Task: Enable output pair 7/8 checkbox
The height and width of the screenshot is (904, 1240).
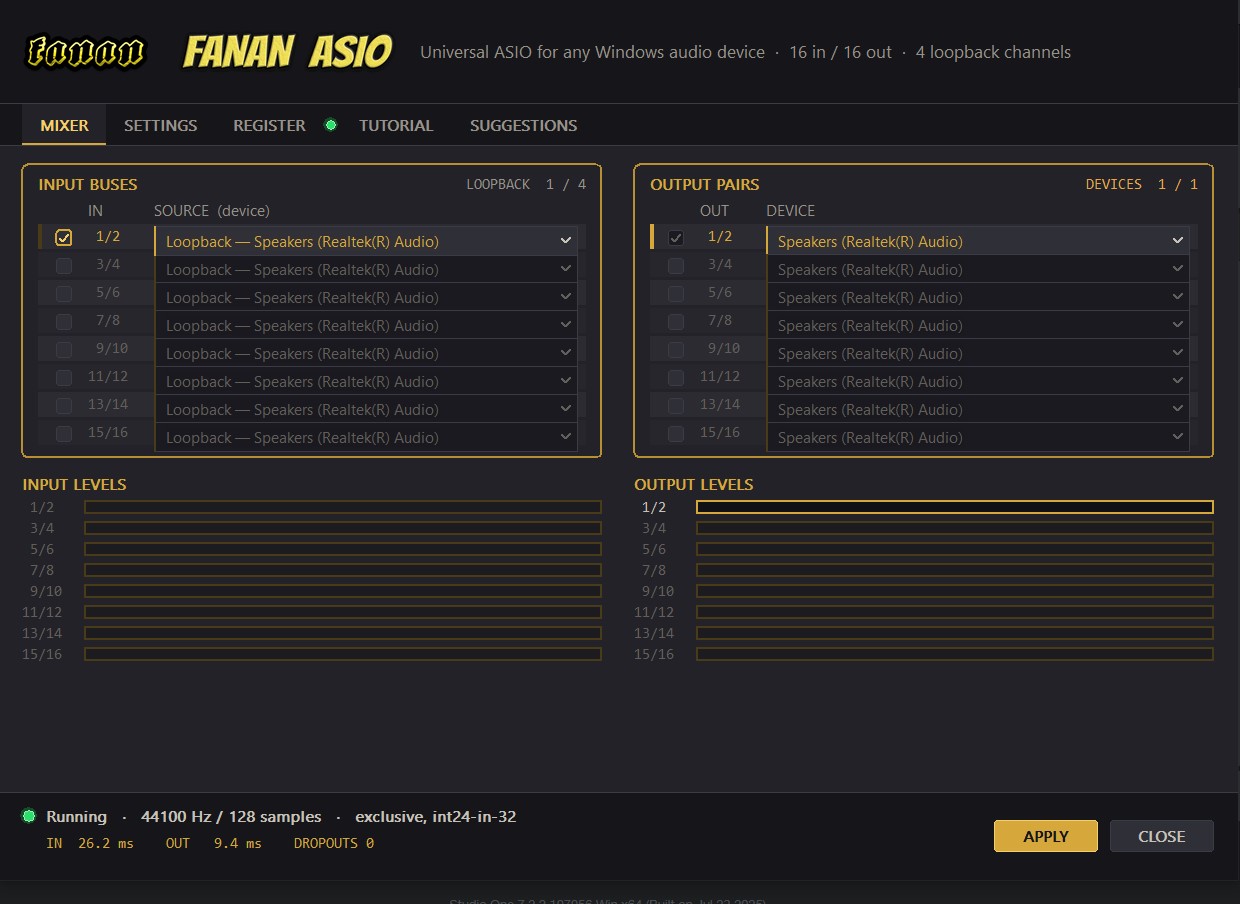Action: [x=676, y=322]
